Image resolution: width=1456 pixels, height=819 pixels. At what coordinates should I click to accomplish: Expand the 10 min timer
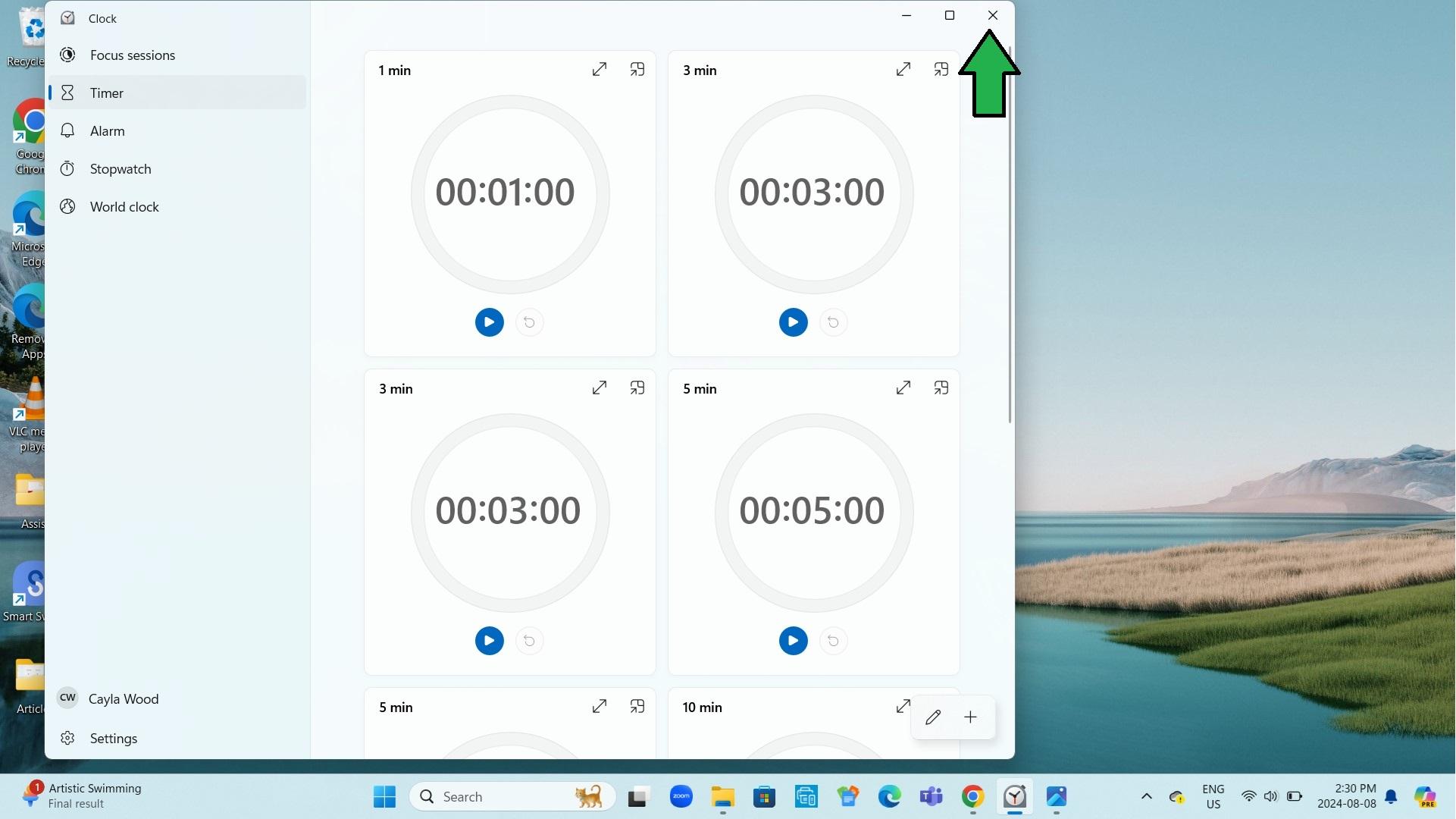[903, 707]
